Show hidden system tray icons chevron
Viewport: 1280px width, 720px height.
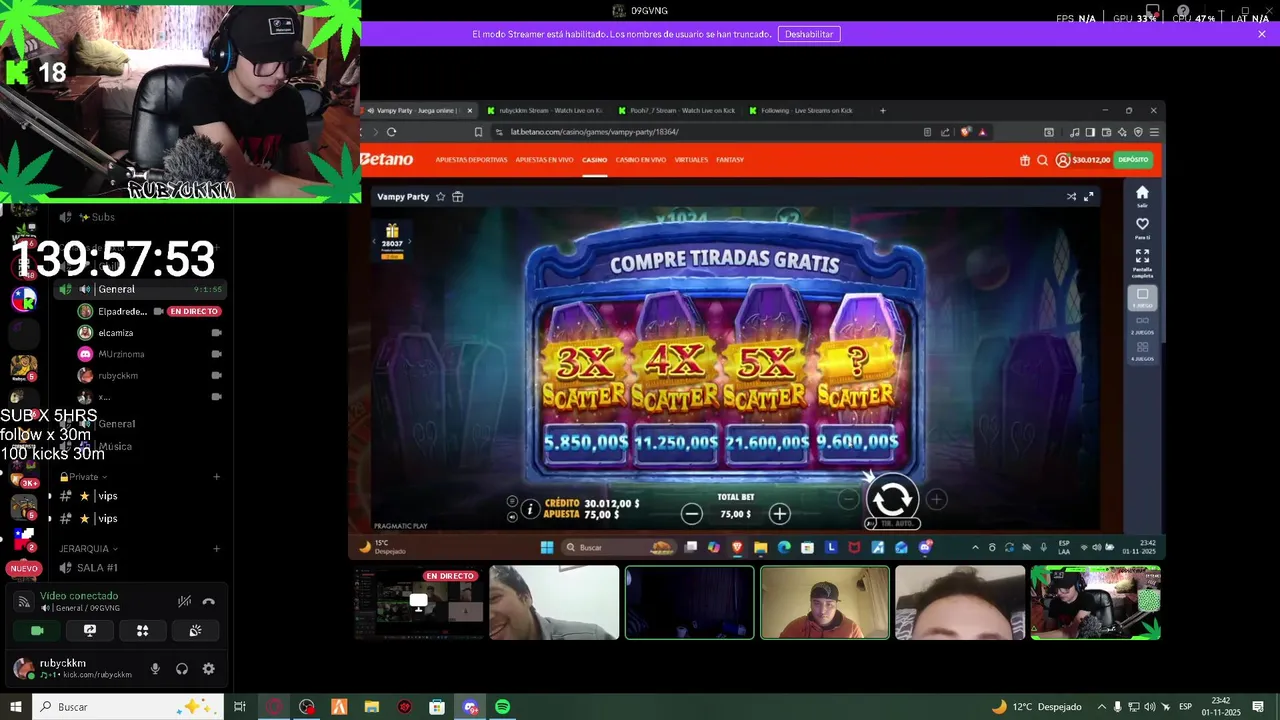tap(1102, 707)
